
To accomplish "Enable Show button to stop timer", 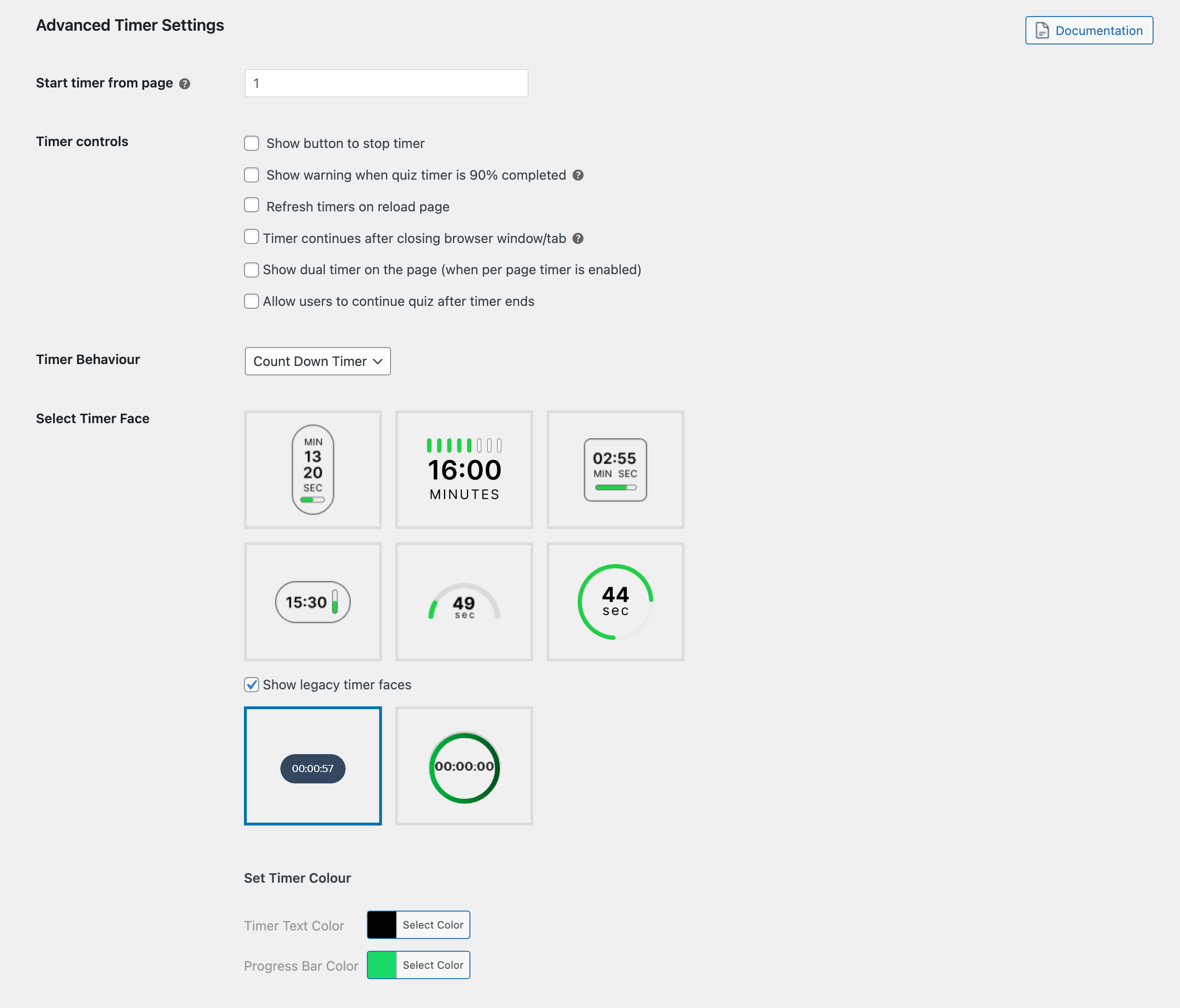I will tap(252, 143).
